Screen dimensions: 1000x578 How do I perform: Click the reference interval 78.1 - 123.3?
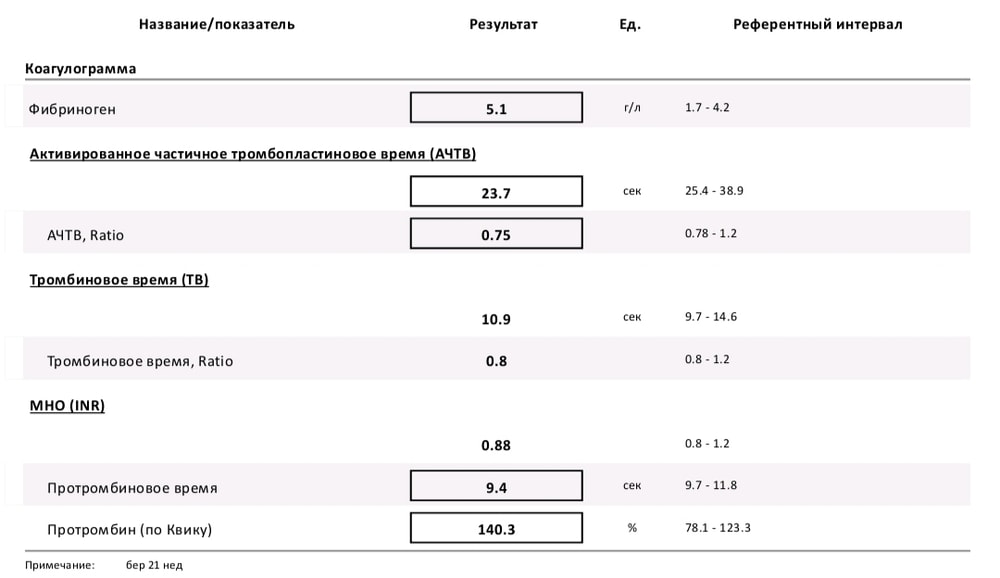[718, 527]
